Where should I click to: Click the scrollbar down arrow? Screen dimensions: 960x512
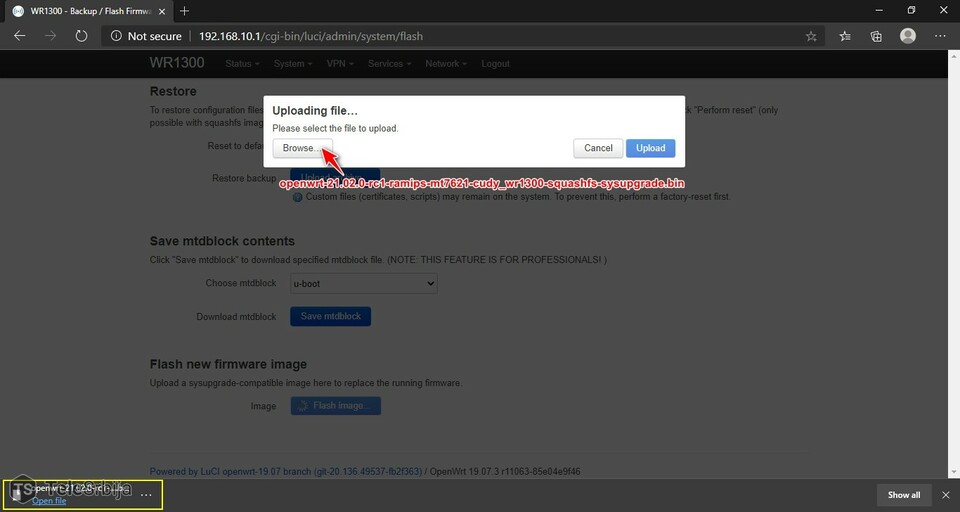[954, 473]
